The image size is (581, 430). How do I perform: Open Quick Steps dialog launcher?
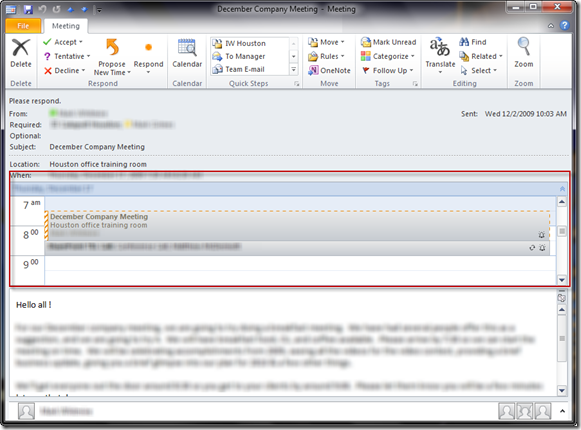[x=296, y=84]
